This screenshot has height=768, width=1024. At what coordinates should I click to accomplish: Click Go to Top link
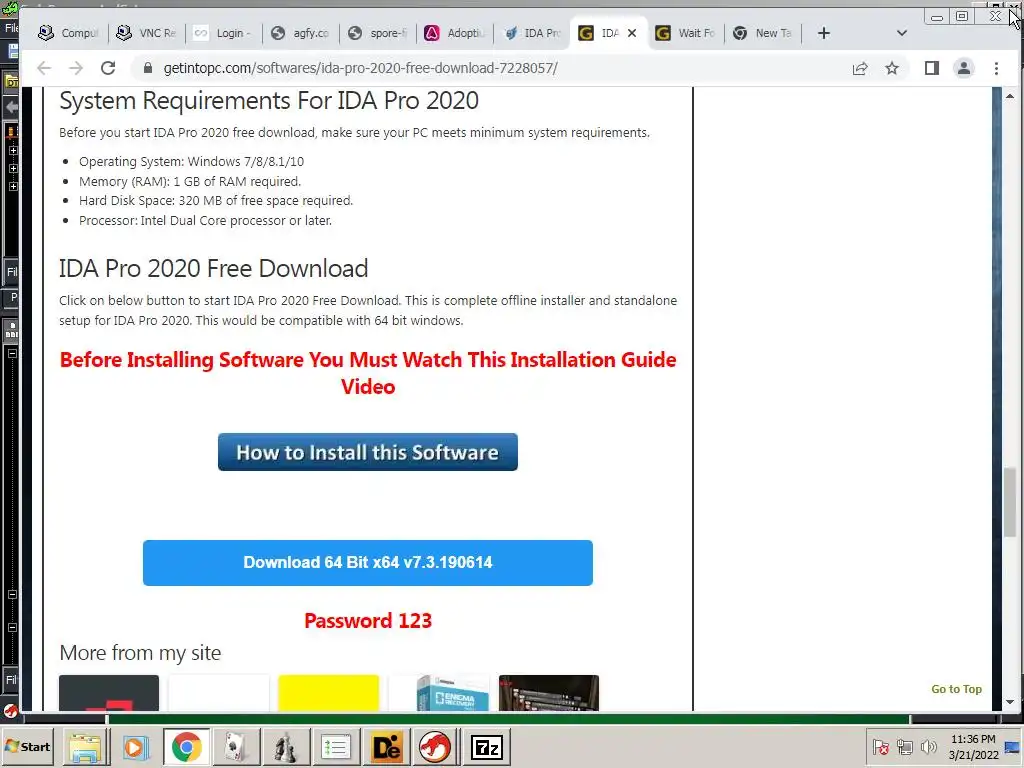click(957, 689)
